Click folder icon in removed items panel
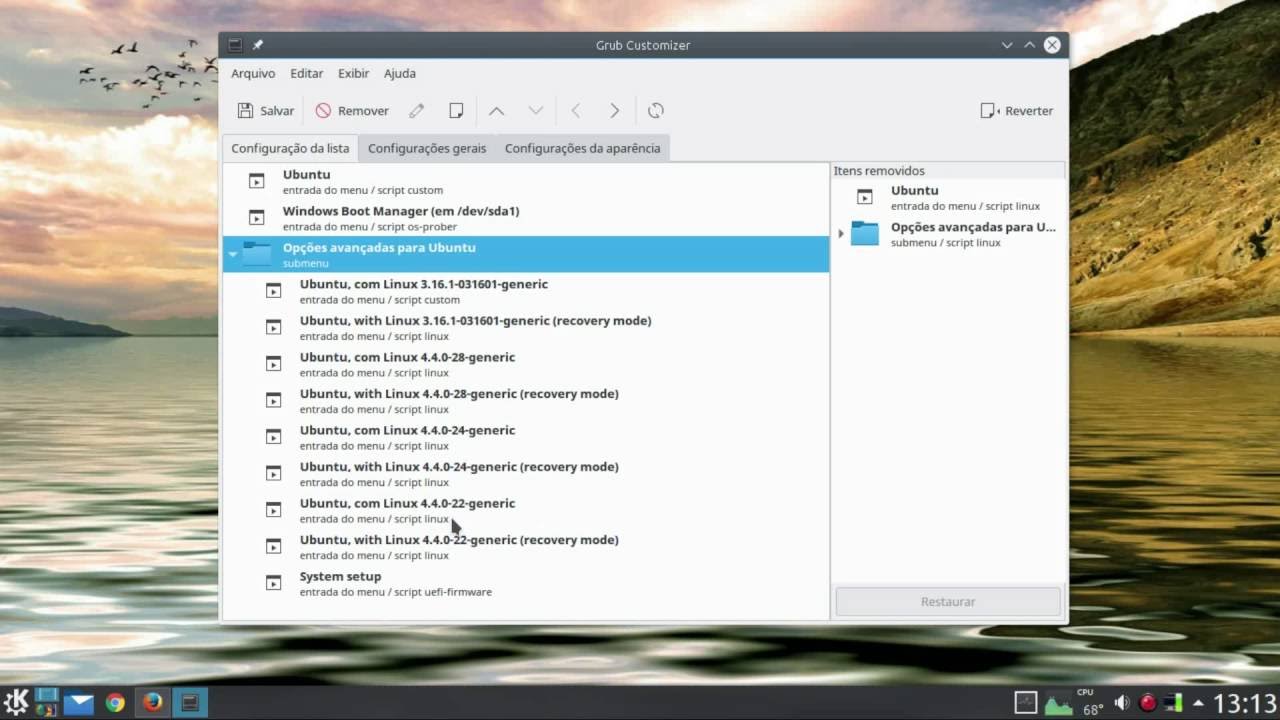The height and width of the screenshot is (720, 1280). (865, 234)
